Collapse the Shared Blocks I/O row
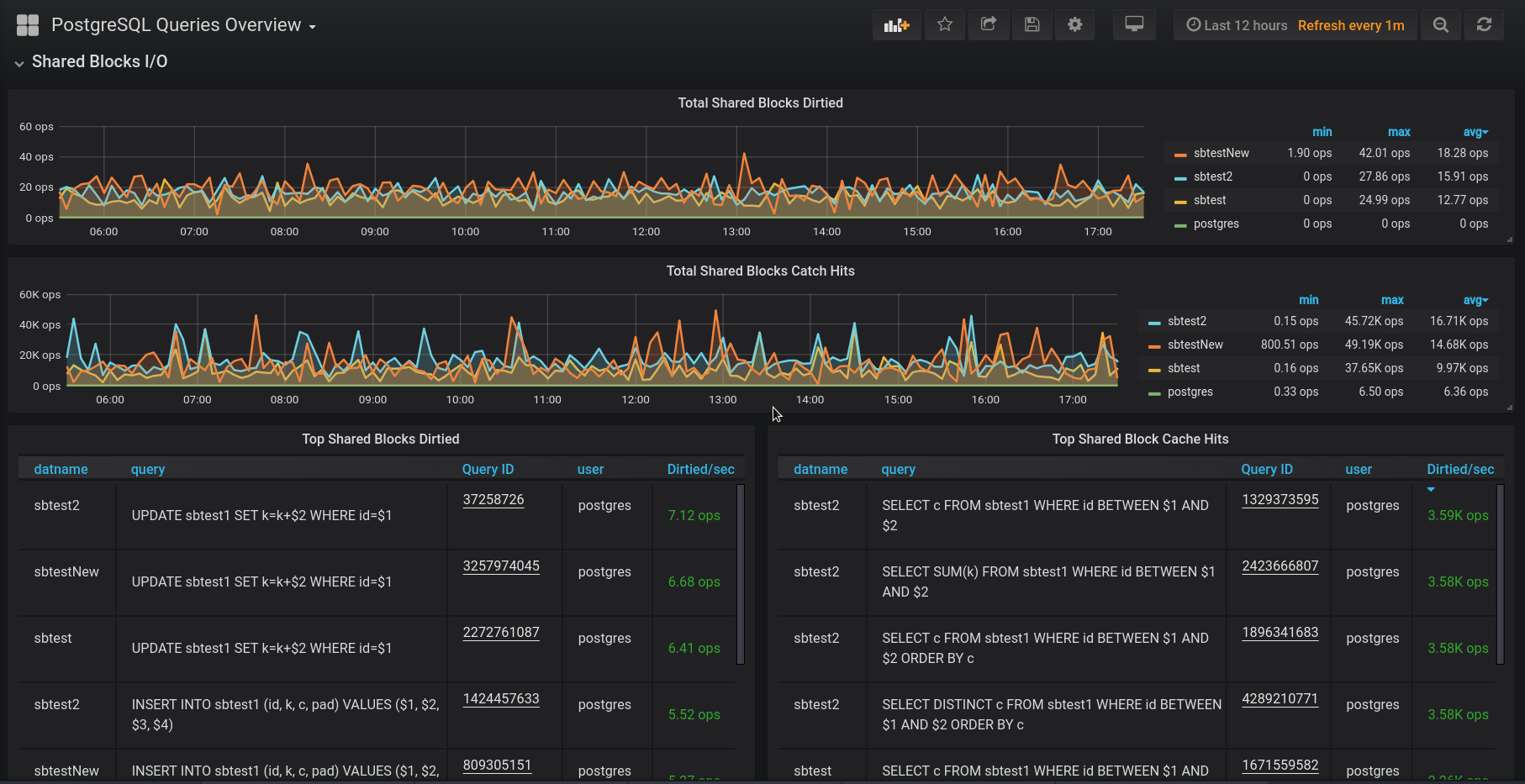 [x=99, y=61]
